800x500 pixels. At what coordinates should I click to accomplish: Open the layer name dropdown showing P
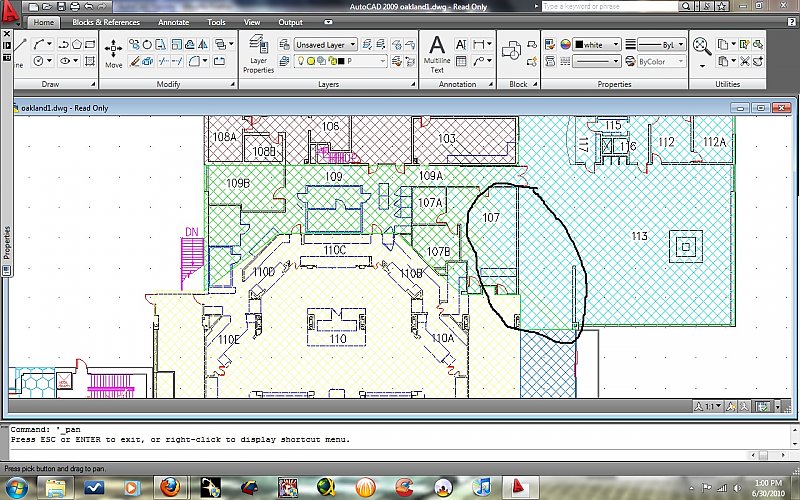pos(340,61)
